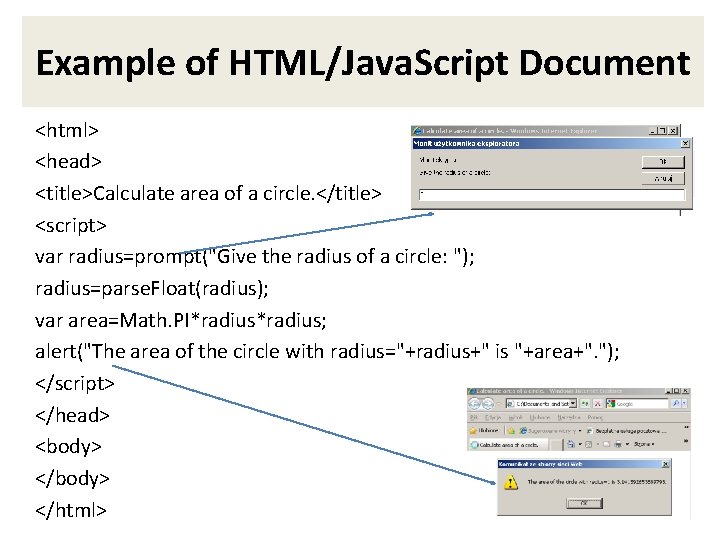The height and width of the screenshot is (540, 720).
Task: Open the Widok menu in IE
Action: pos(516,417)
